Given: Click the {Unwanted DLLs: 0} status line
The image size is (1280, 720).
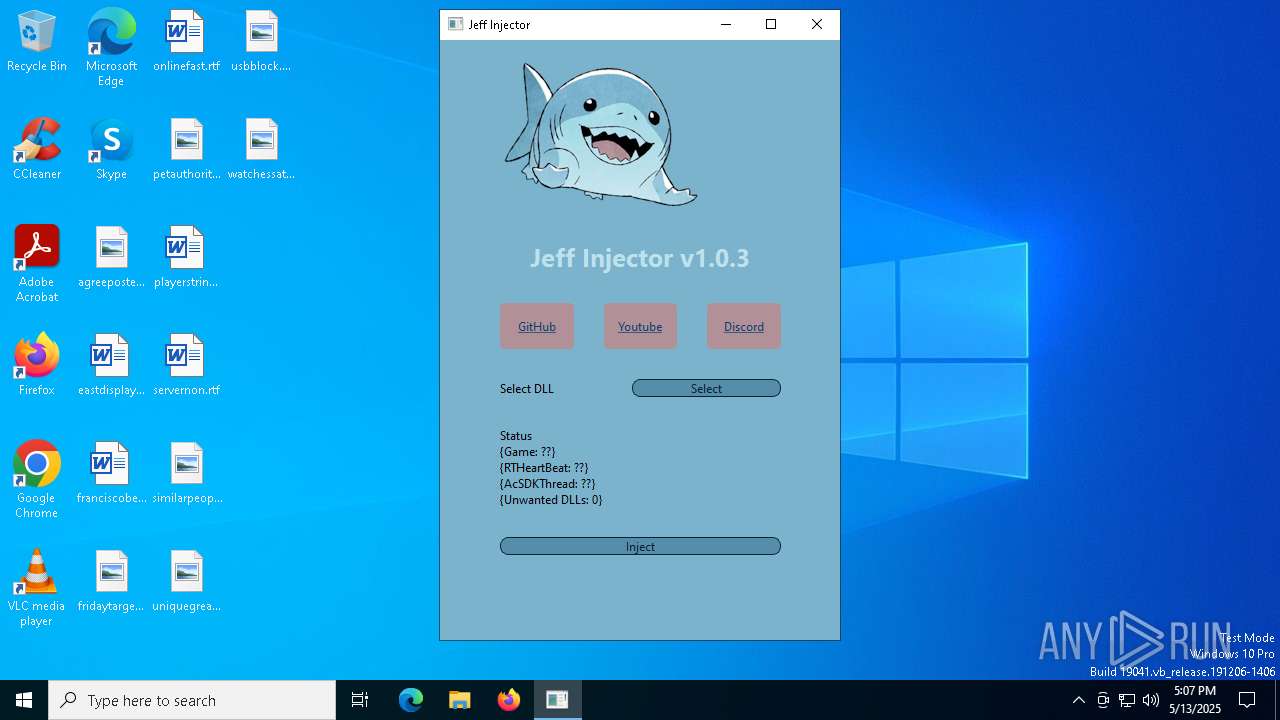Looking at the screenshot, I should click(x=551, y=500).
